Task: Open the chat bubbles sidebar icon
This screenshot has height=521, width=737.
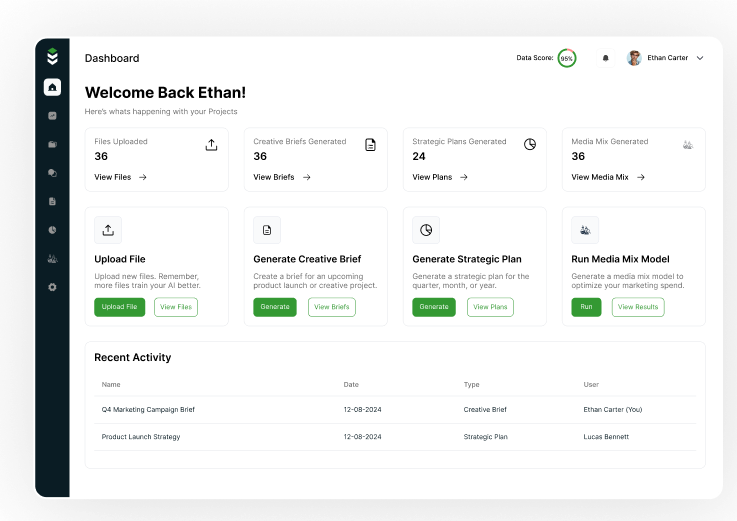Action: (x=52, y=172)
